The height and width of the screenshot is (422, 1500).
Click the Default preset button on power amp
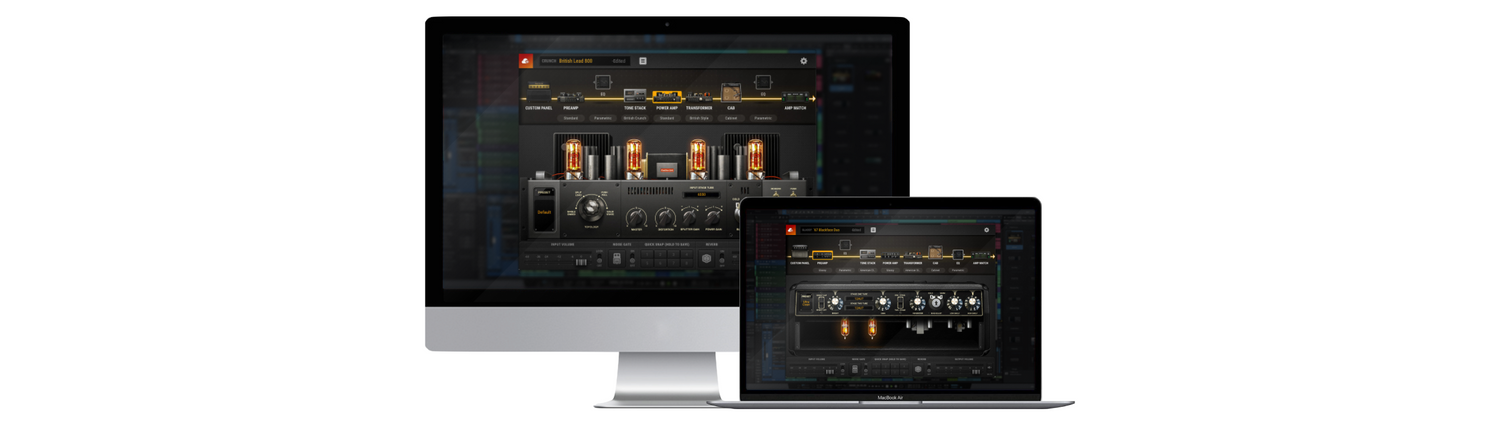coord(544,212)
